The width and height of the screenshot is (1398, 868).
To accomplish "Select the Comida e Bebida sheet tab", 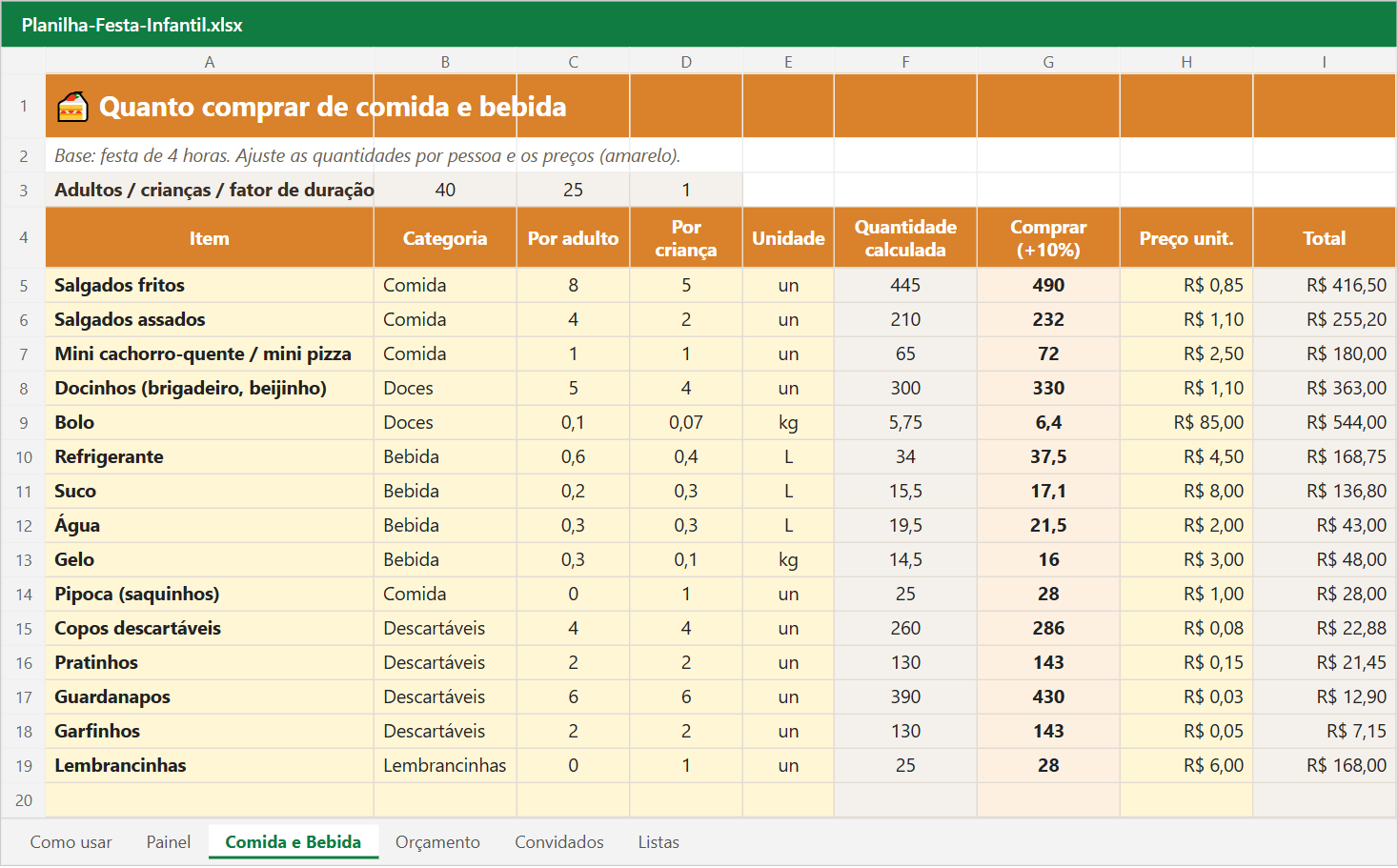I will (294, 842).
